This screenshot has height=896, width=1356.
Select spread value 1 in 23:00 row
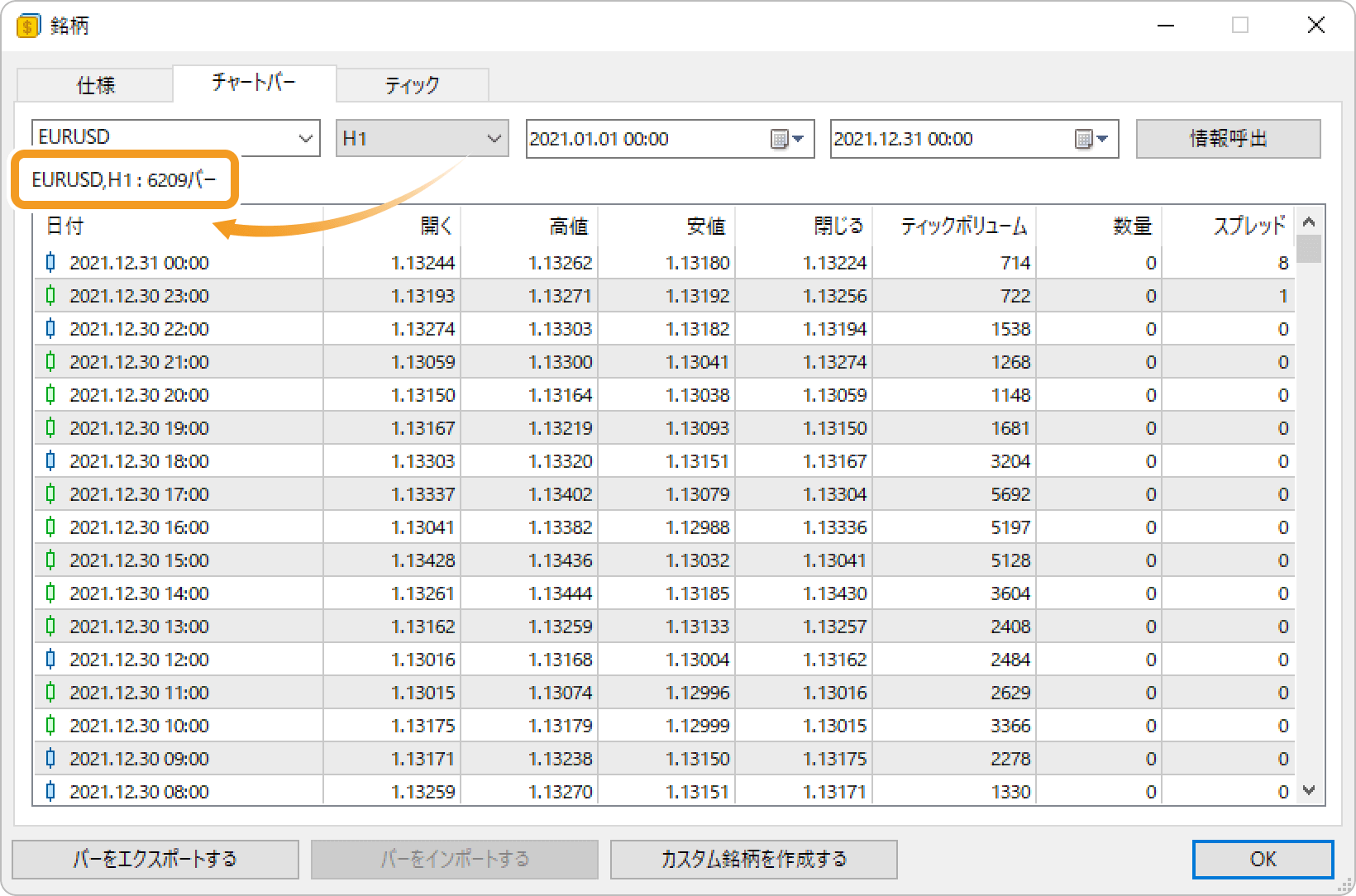1283,296
